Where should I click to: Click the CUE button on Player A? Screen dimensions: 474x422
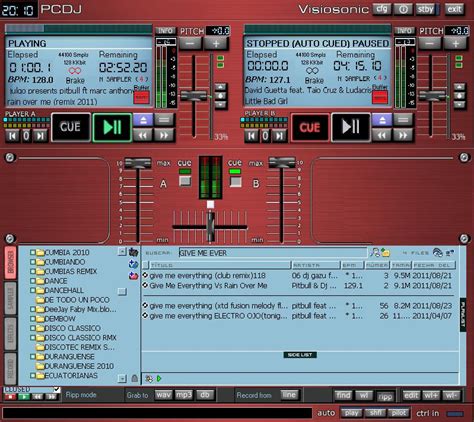click(70, 127)
